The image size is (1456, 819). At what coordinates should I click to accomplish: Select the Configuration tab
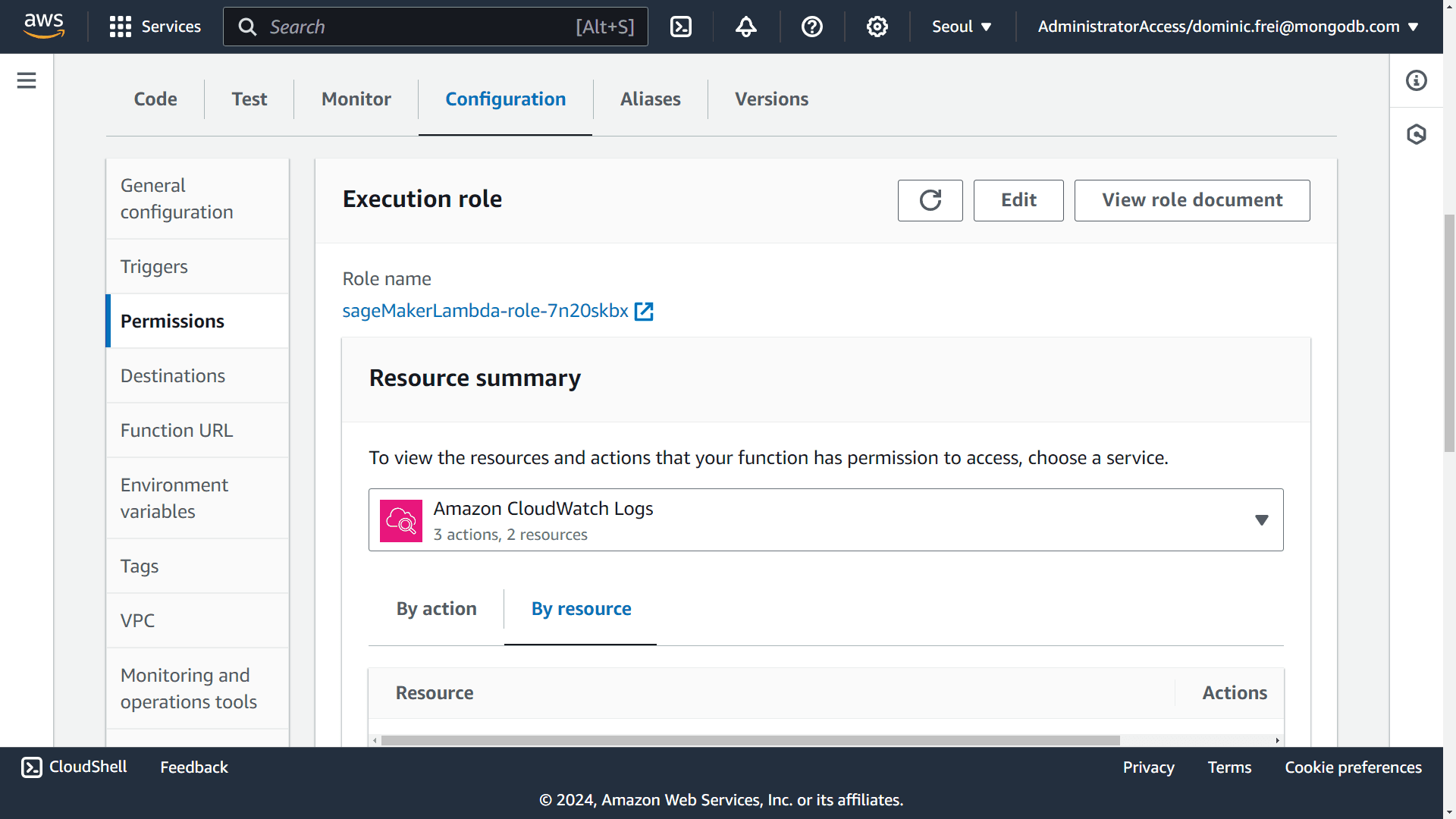(506, 99)
